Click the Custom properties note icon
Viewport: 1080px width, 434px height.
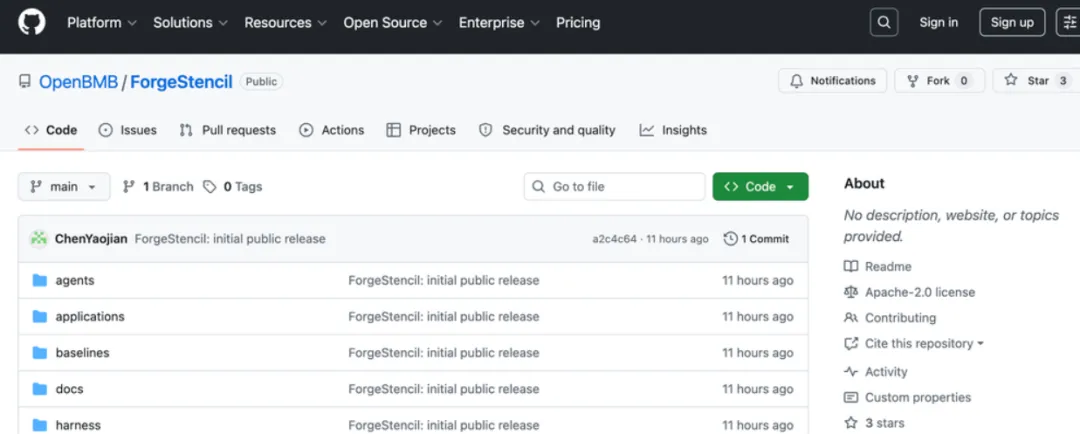pos(851,397)
